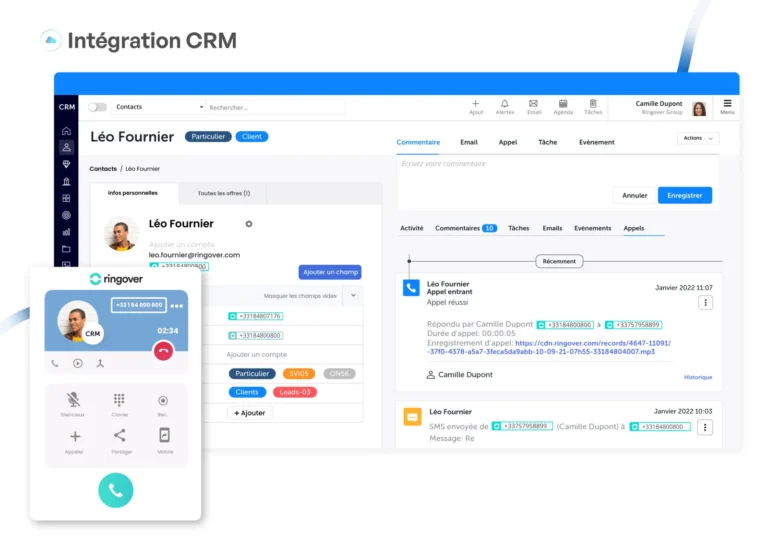
Task: Click the Ajouter un champ button
Action: point(330,272)
